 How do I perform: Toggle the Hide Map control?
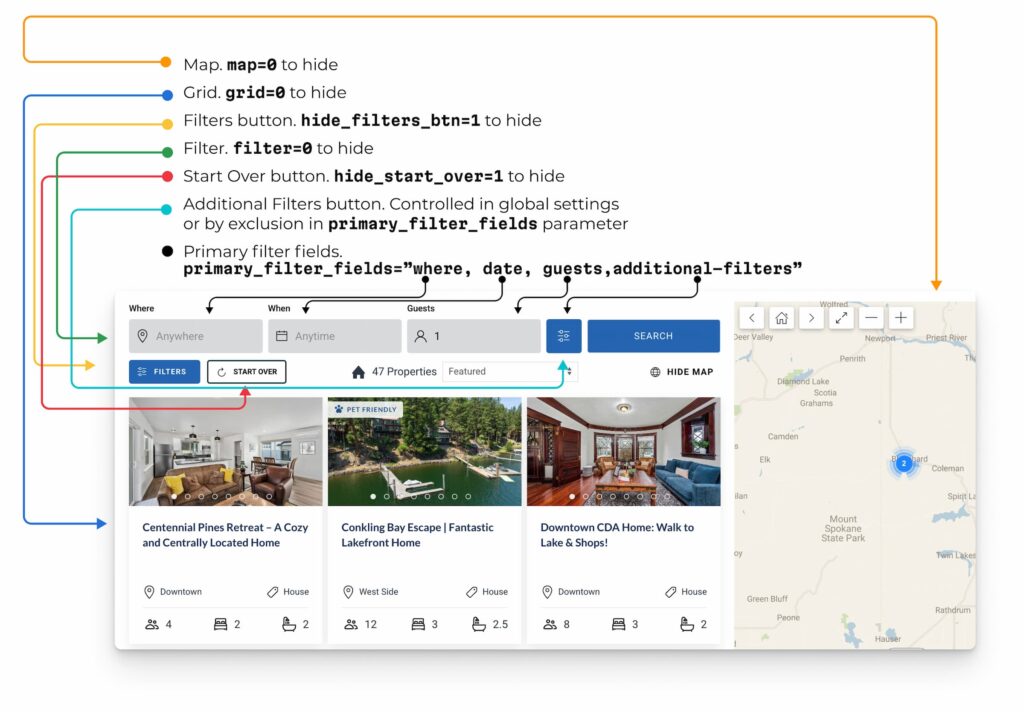coord(682,372)
